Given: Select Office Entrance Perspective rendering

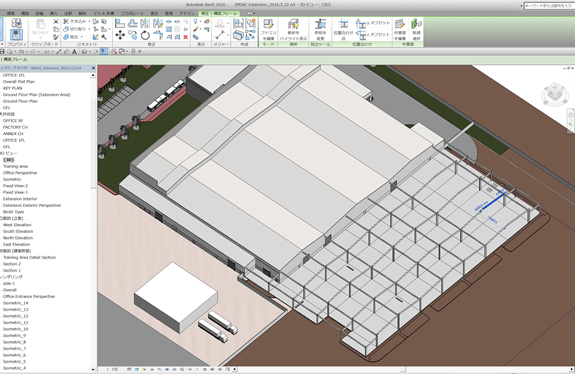Looking at the screenshot, I should (x=29, y=296).
